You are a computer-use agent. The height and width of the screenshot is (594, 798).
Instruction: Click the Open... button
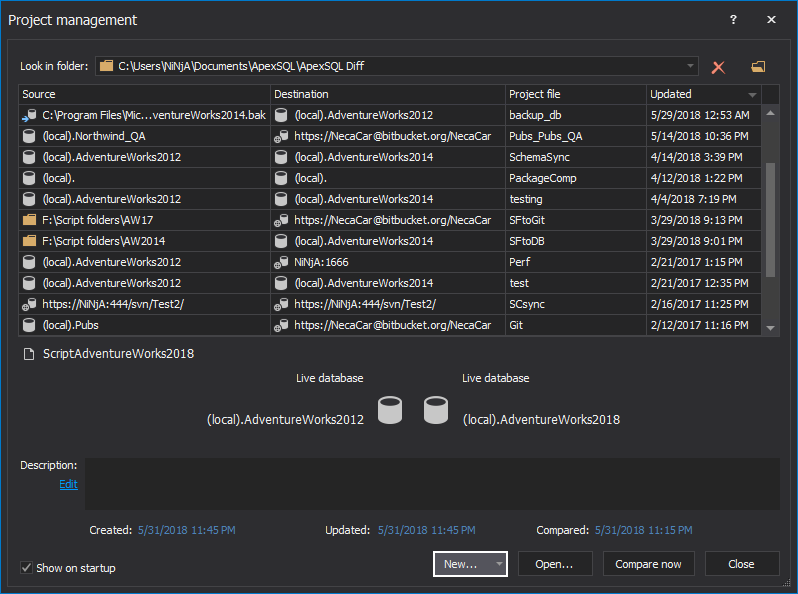(555, 564)
